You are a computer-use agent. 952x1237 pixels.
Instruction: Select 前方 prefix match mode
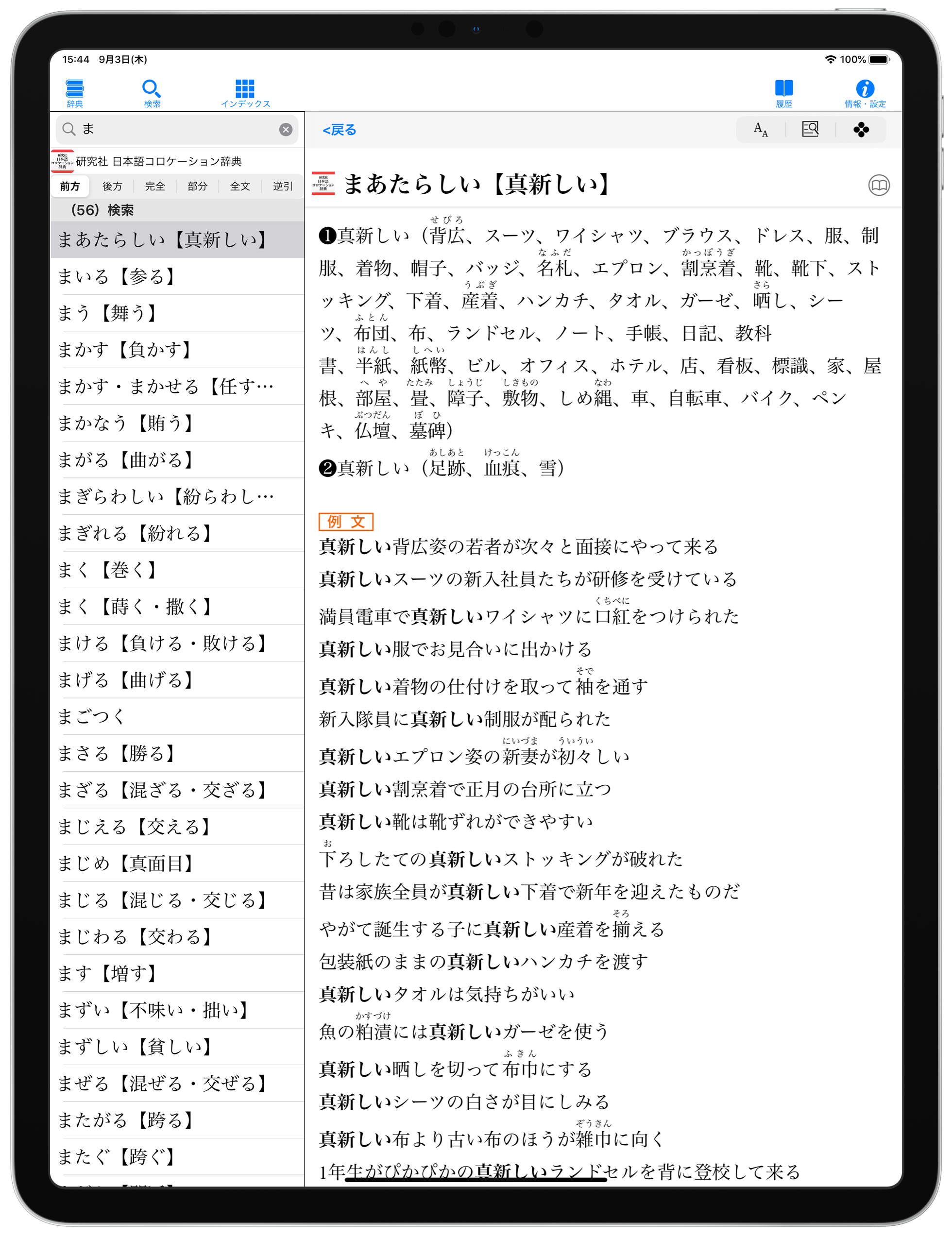(70, 186)
